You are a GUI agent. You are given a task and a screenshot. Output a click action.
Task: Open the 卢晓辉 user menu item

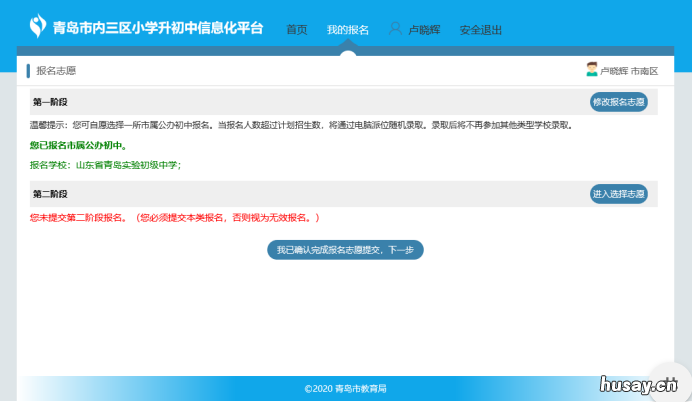424,30
